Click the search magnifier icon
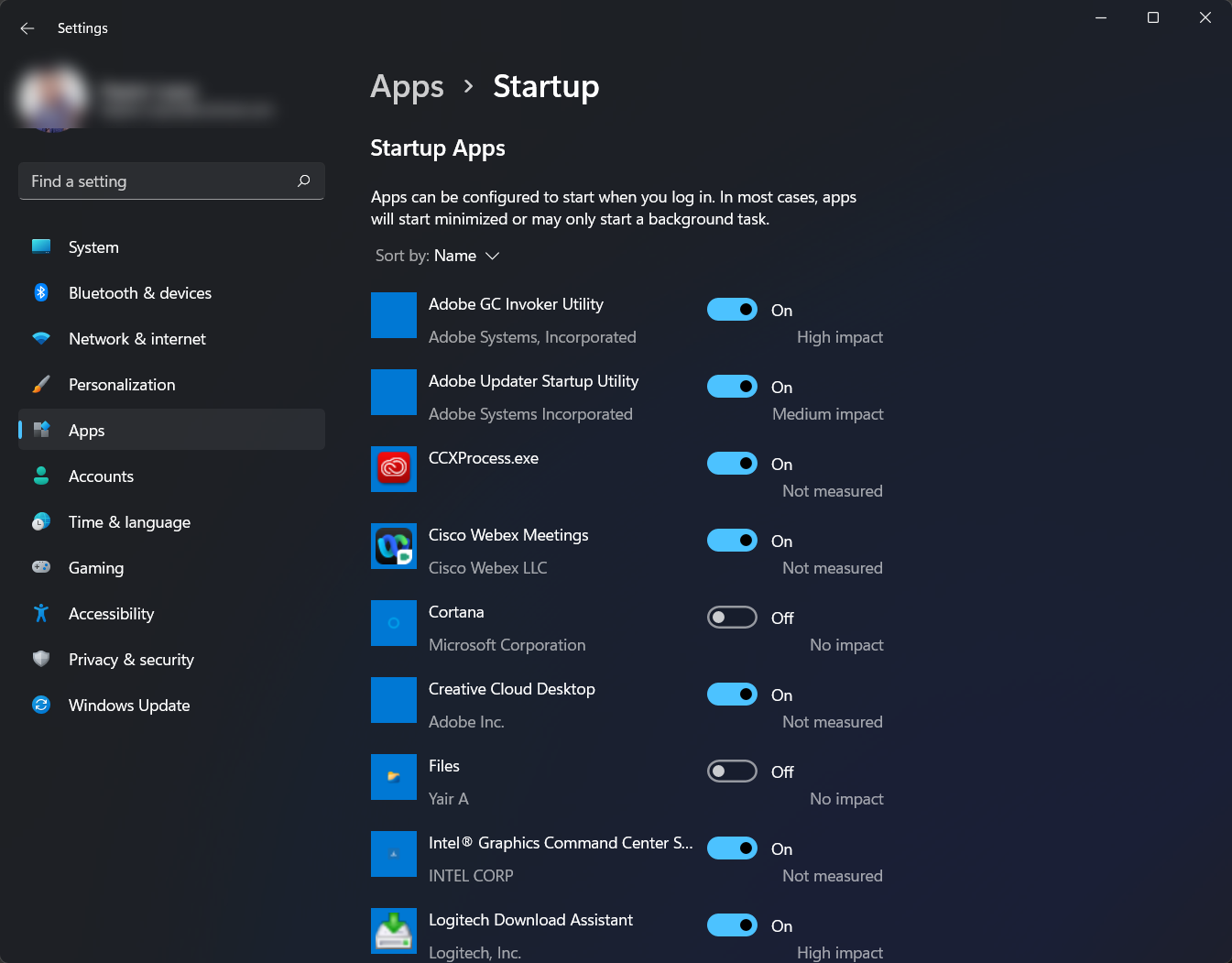 click(304, 181)
